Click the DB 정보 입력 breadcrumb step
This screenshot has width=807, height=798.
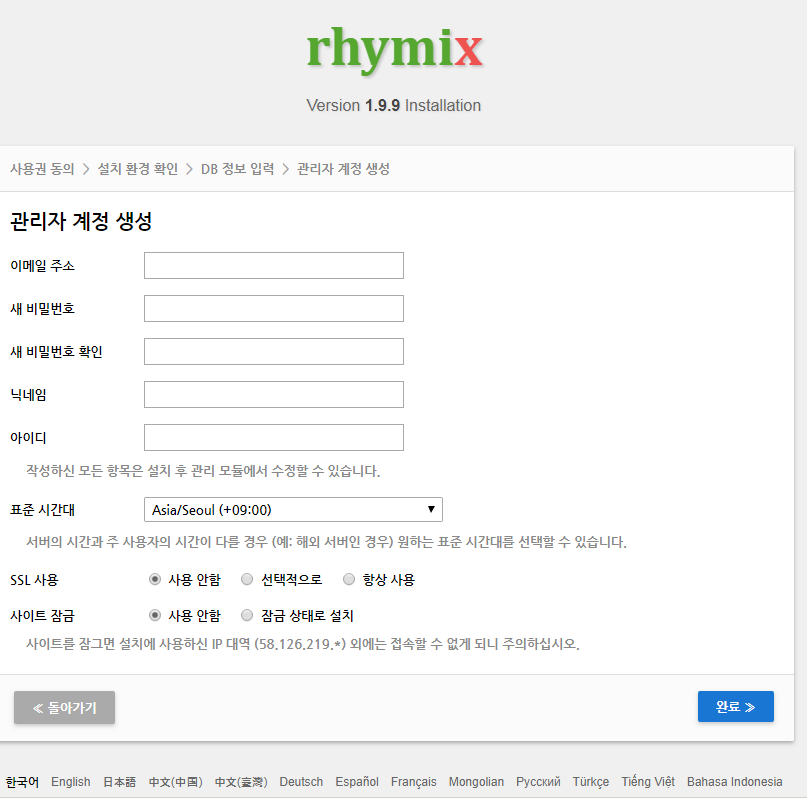pos(237,169)
